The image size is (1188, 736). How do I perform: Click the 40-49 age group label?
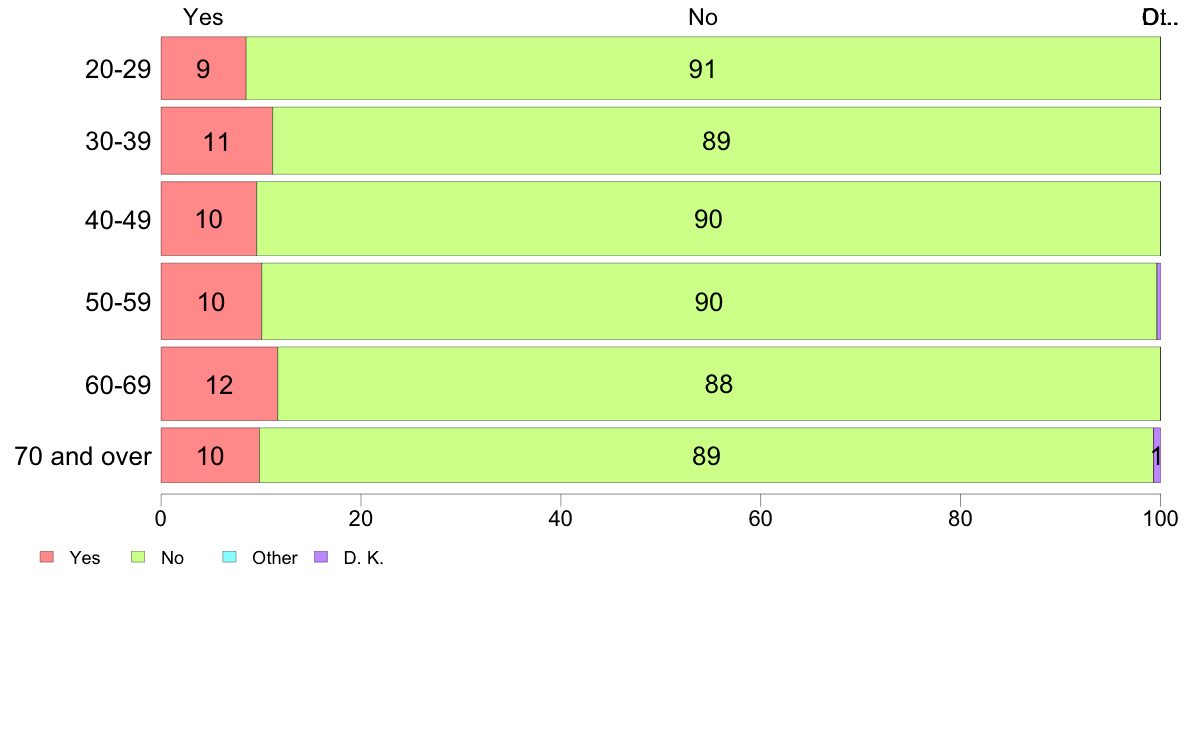[x=118, y=220]
